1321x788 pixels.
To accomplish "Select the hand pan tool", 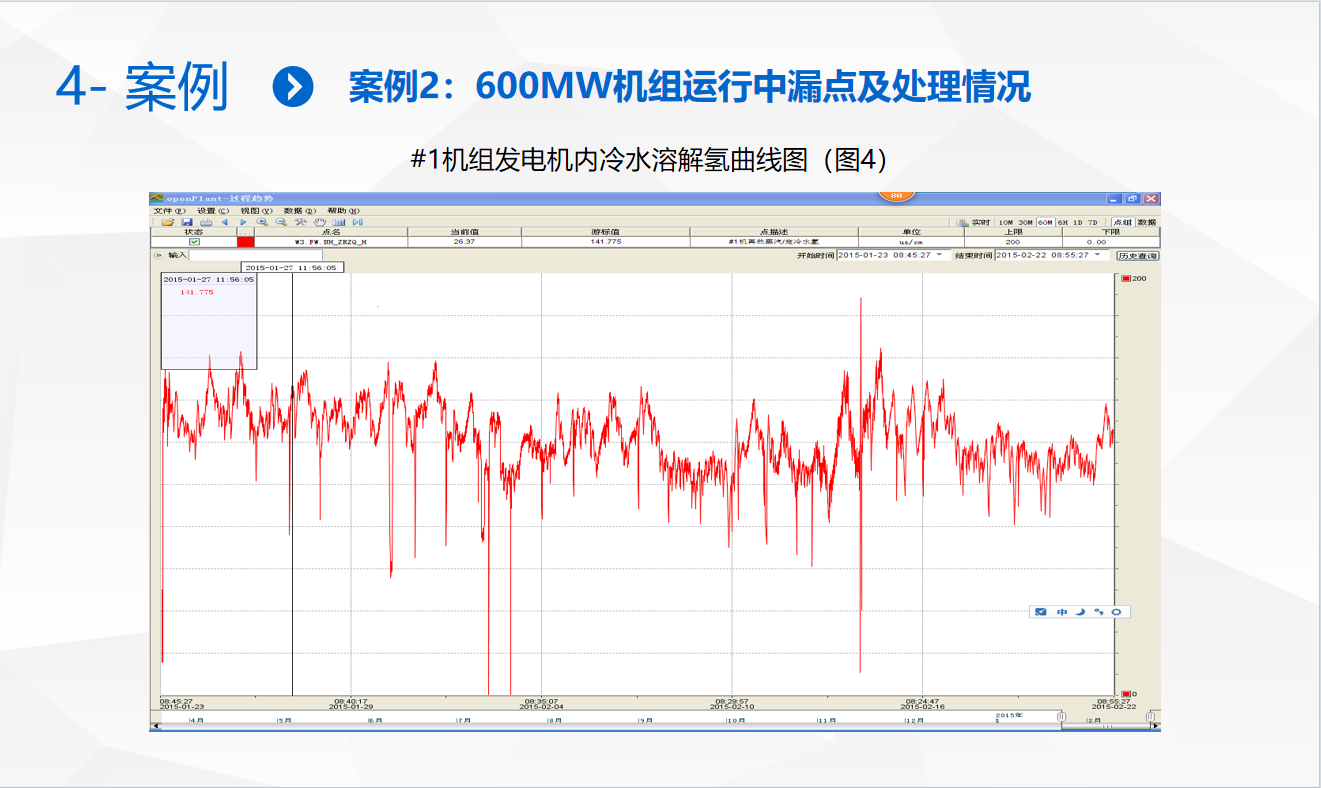I will [320, 222].
